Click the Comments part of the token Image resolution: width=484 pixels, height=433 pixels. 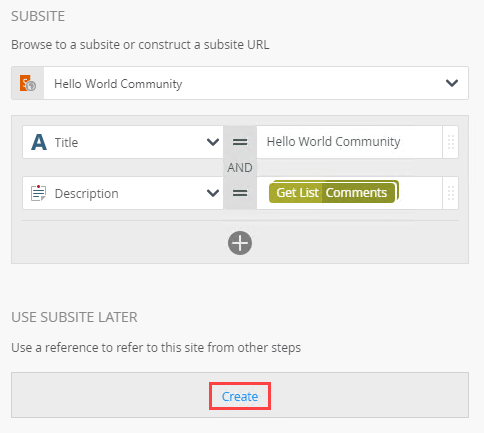click(x=358, y=192)
